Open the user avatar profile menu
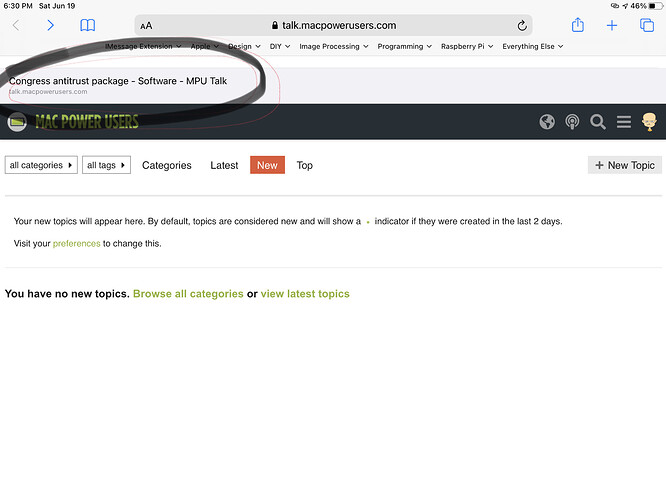 tap(649, 122)
